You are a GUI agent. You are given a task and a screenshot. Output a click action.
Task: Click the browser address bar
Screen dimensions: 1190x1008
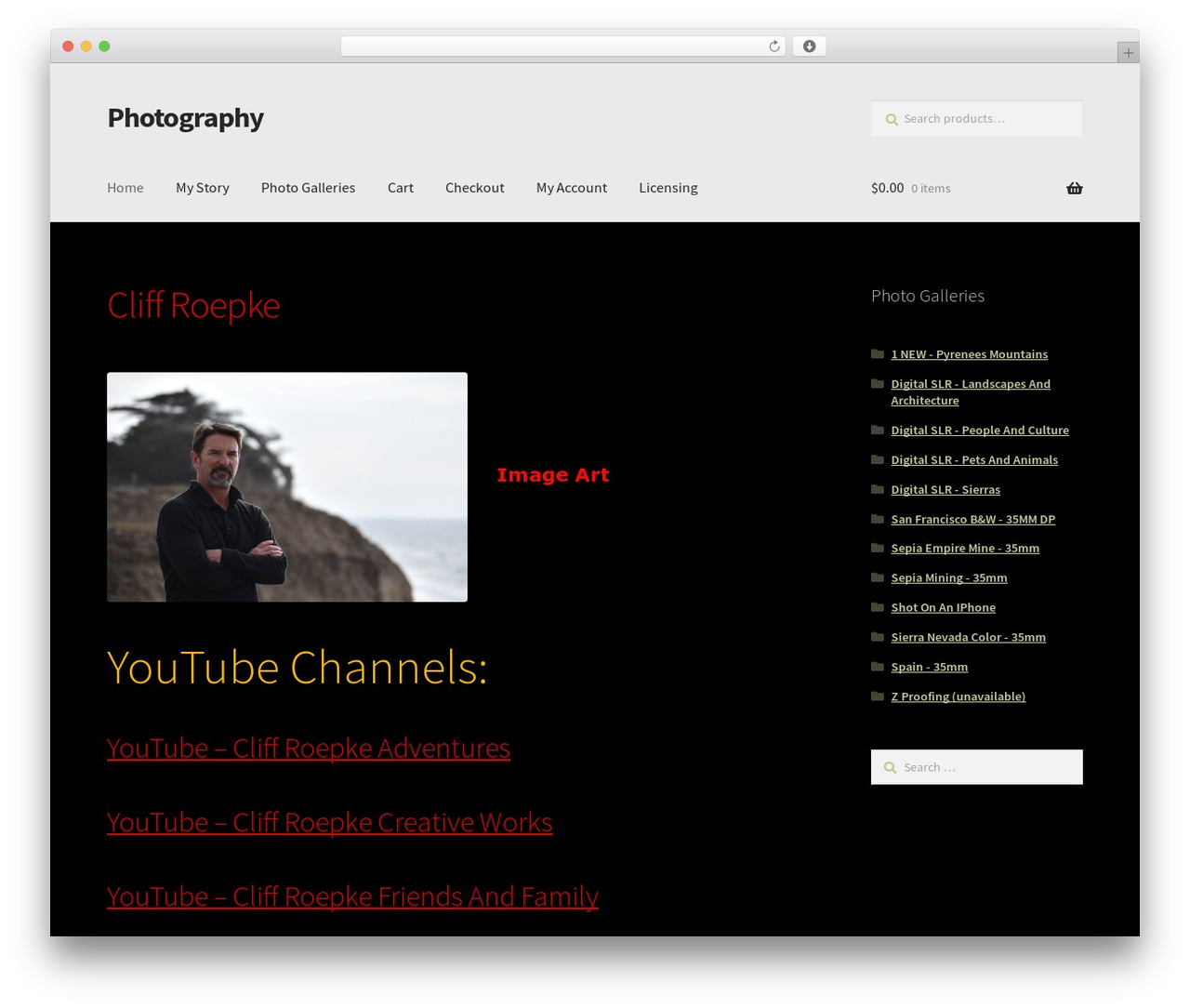tap(562, 46)
